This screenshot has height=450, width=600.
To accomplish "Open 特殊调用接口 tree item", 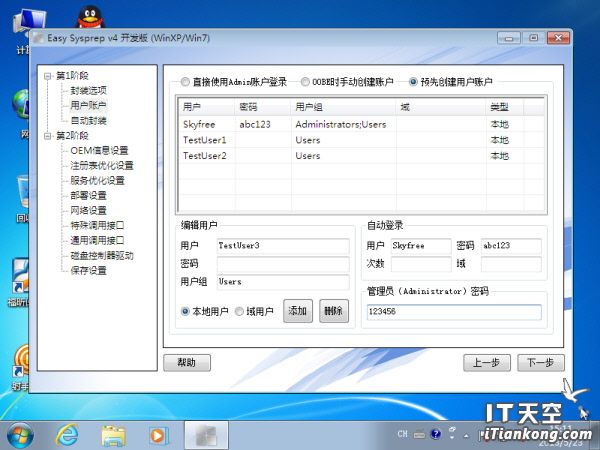I will [98, 225].
